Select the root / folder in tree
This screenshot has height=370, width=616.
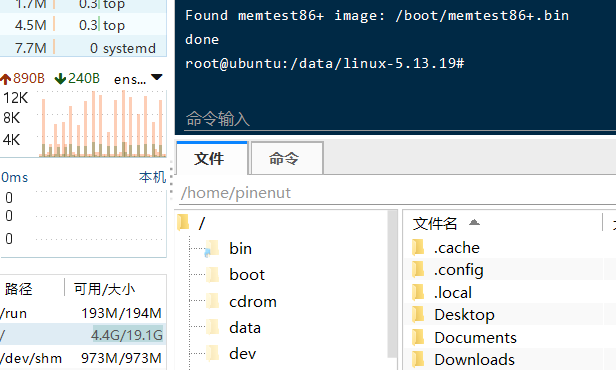202,223
